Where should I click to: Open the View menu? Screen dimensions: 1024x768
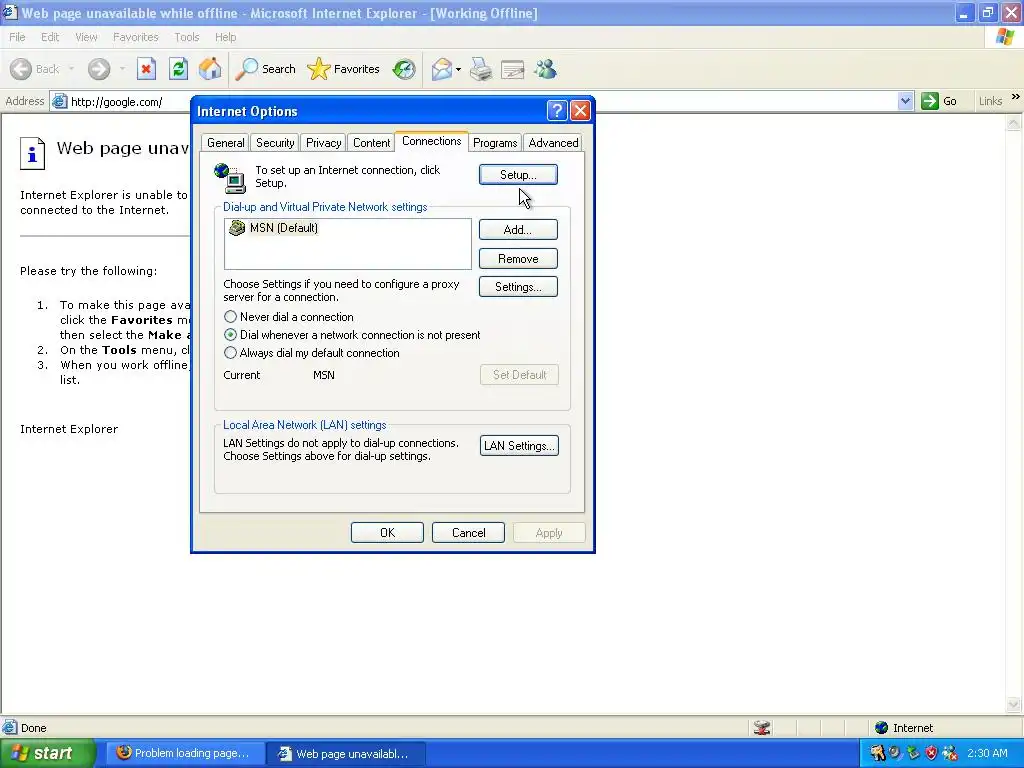click(86, 37)
